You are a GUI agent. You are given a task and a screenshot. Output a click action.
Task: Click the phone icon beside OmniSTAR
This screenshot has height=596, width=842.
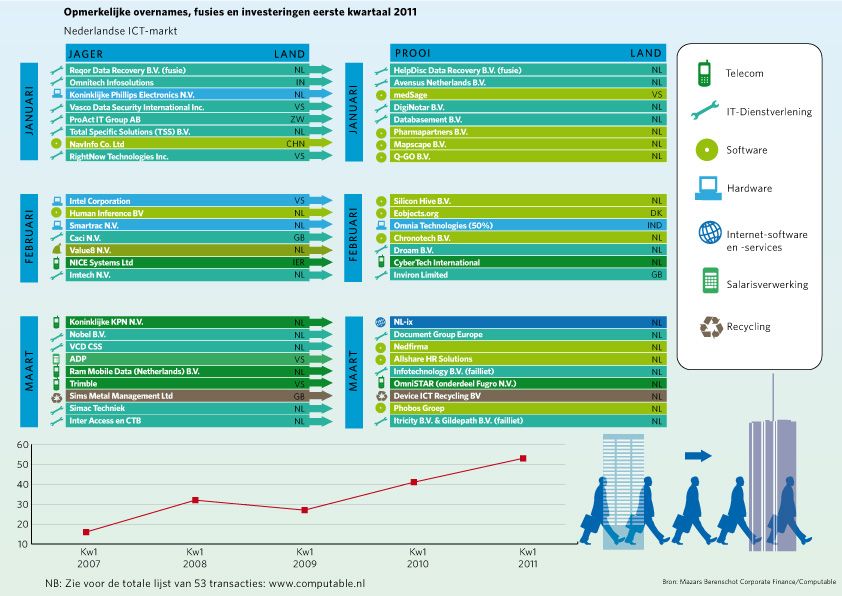click(x=381, y=383)
